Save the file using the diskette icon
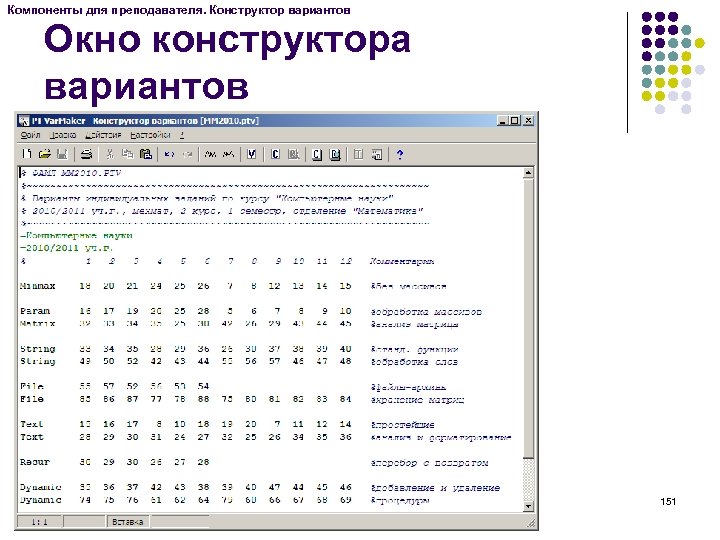 click(x=62, y=154)
